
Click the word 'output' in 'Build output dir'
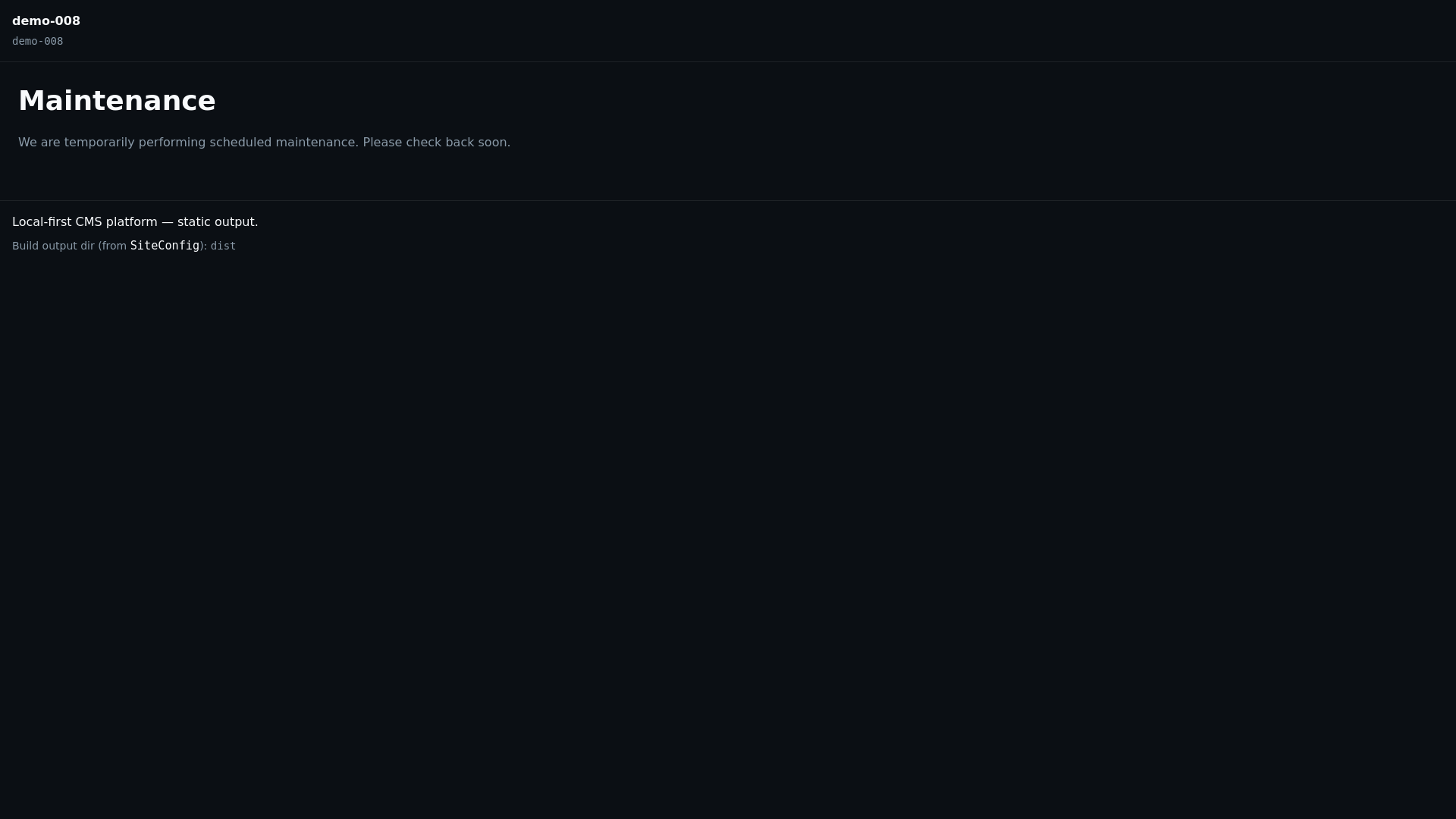click(x=59, y=246)
